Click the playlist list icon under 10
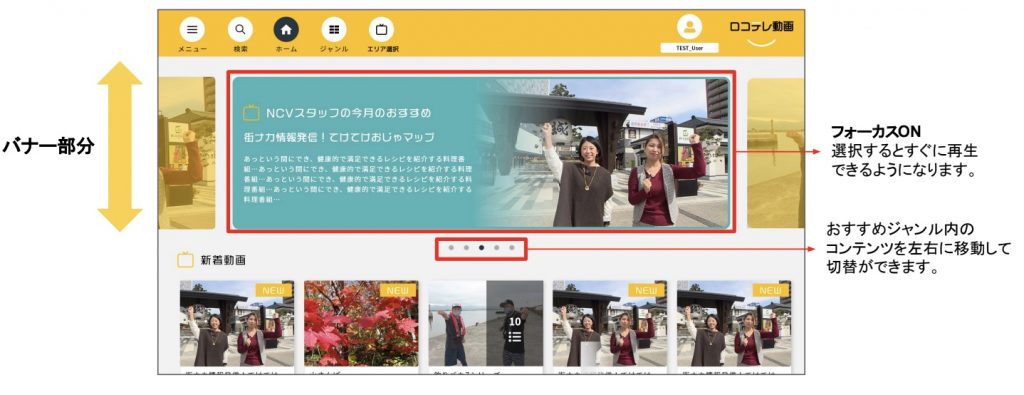 pos(515,337)
